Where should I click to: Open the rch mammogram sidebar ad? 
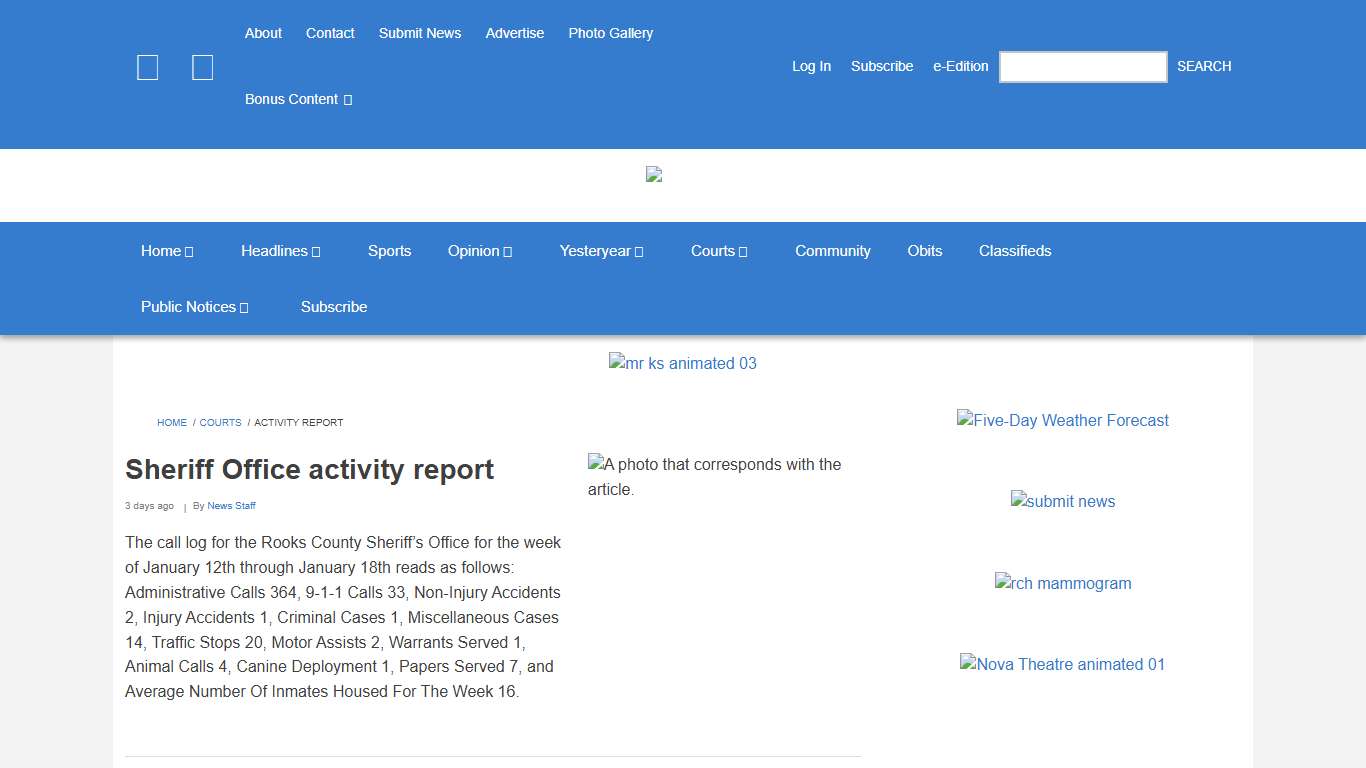tap(1063, 583)
